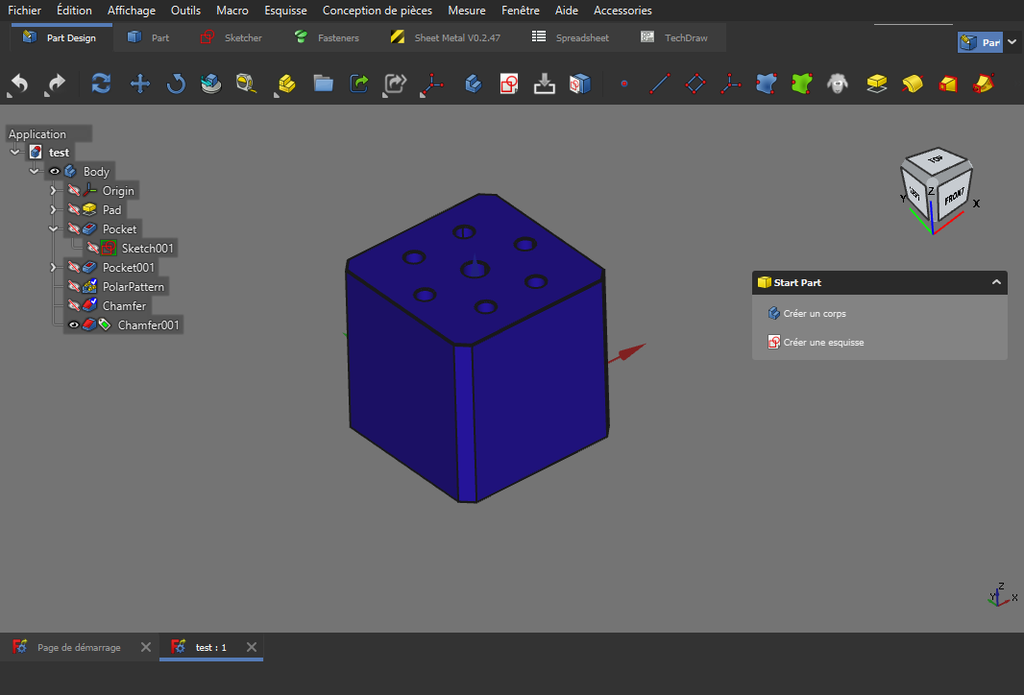Click the FRONT face of the navigation cube

click(x=953, y=198)
